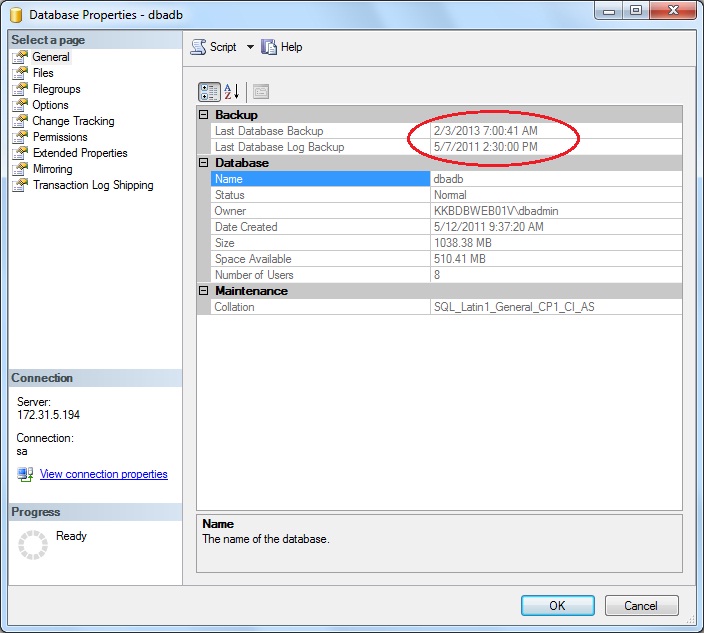Click the Change Tracking page icon
Viewport: 704px width, 633px height.
point(20,121)
